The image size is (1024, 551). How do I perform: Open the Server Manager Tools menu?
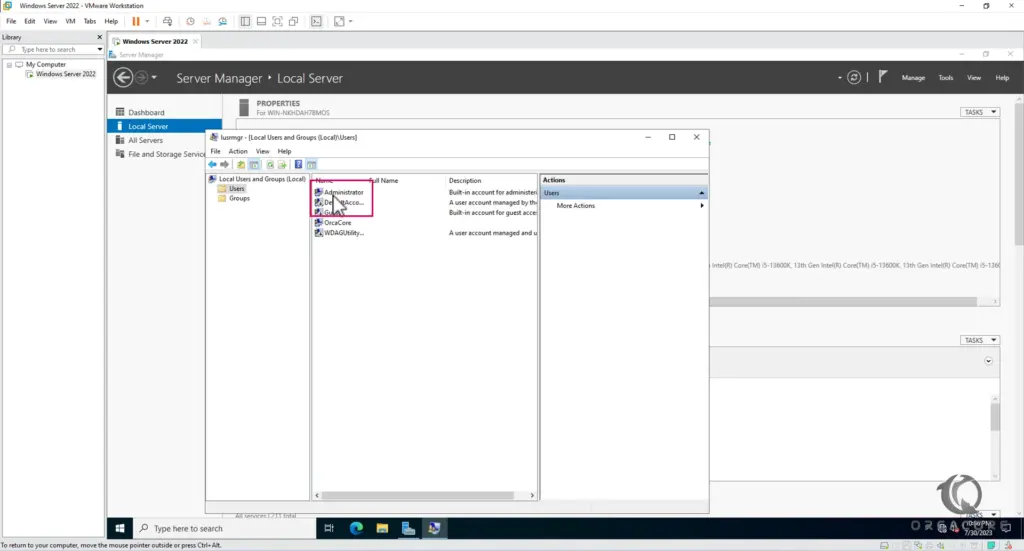946,78
